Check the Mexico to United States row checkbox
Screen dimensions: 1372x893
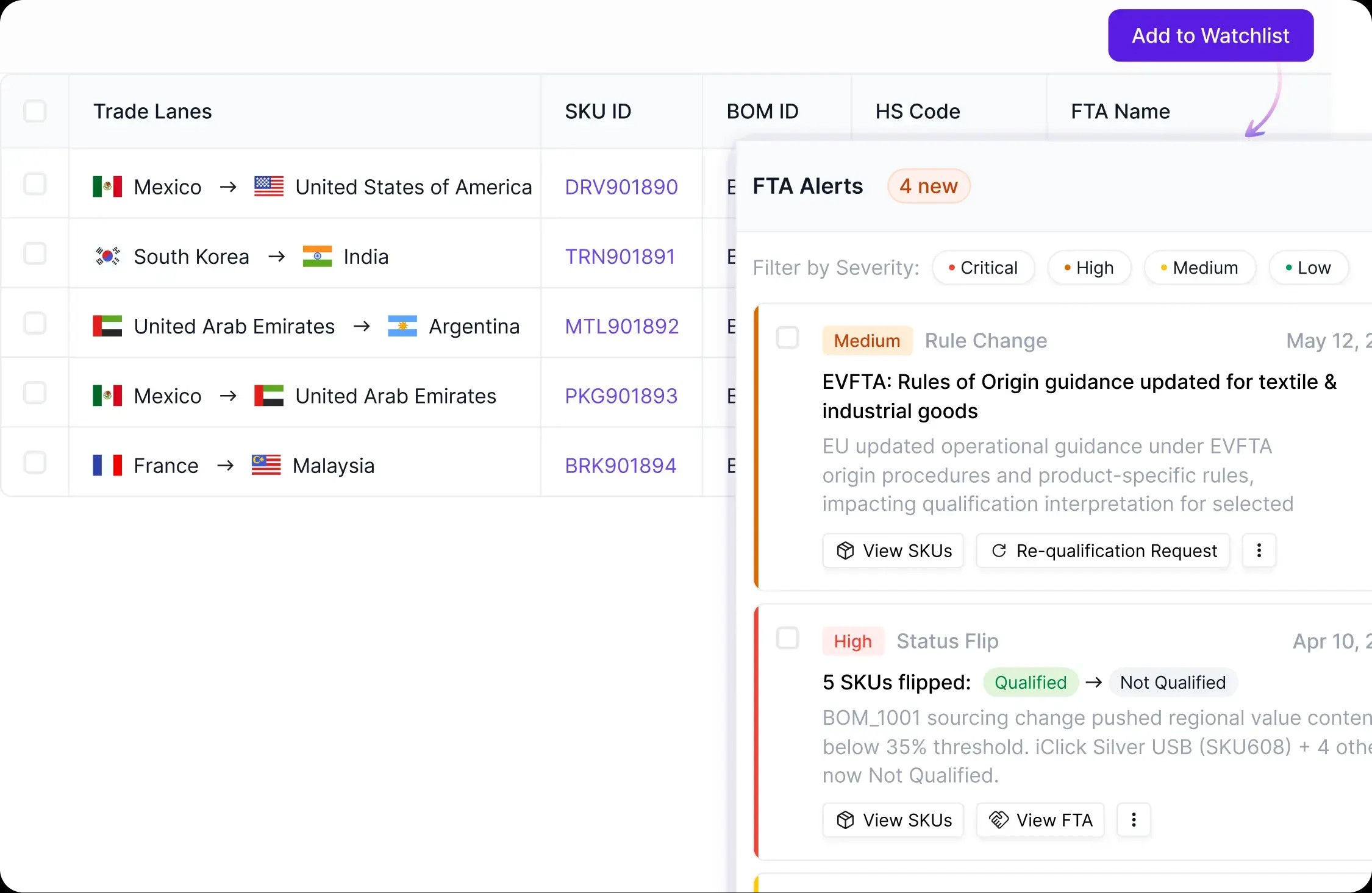(35, 184)
